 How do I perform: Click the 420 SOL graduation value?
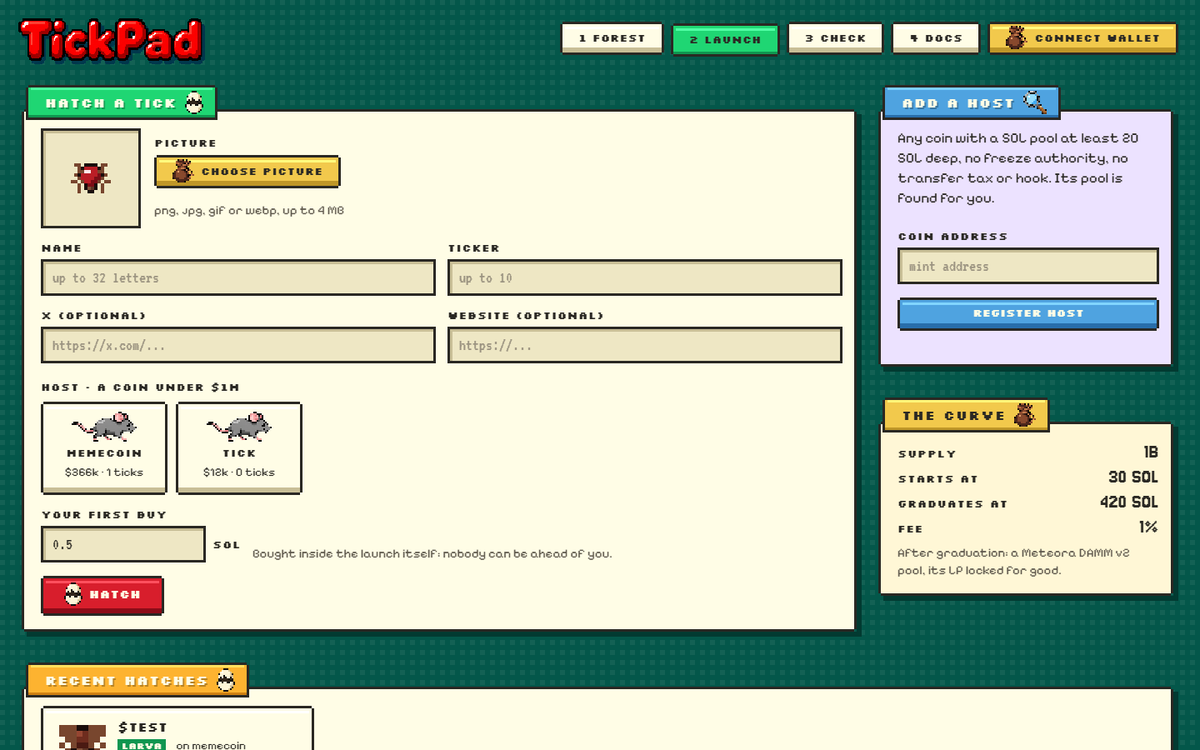(1129, 502)
